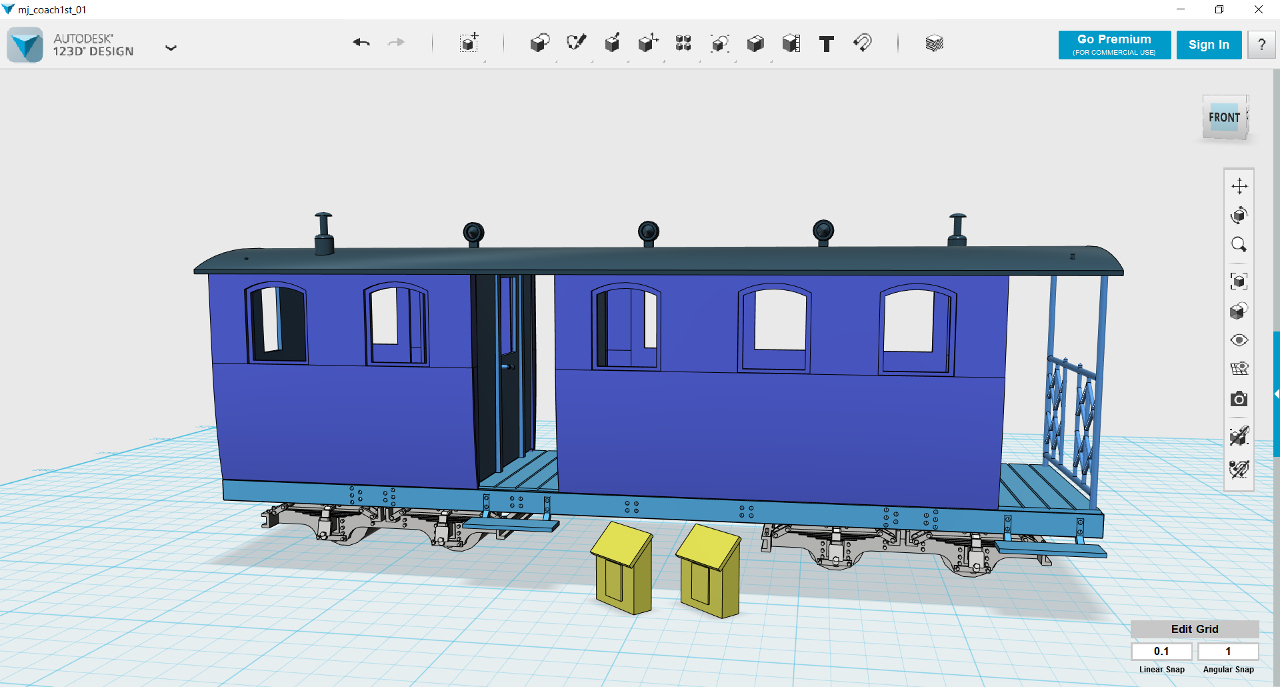Take a screenshot with the camera icon
The width and height of the screenshot is (1280, 687).
tap(1239, 399)
